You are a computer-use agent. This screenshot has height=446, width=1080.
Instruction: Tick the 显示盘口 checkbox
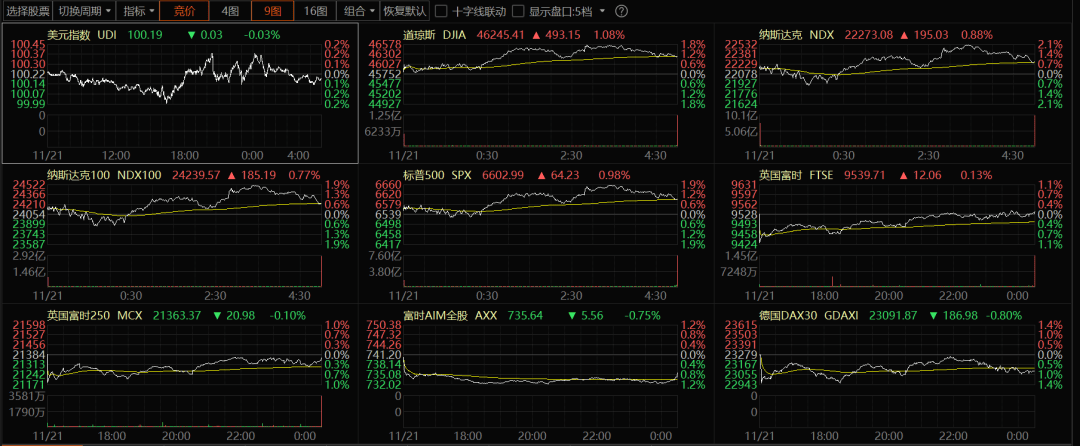coord(519,12)
